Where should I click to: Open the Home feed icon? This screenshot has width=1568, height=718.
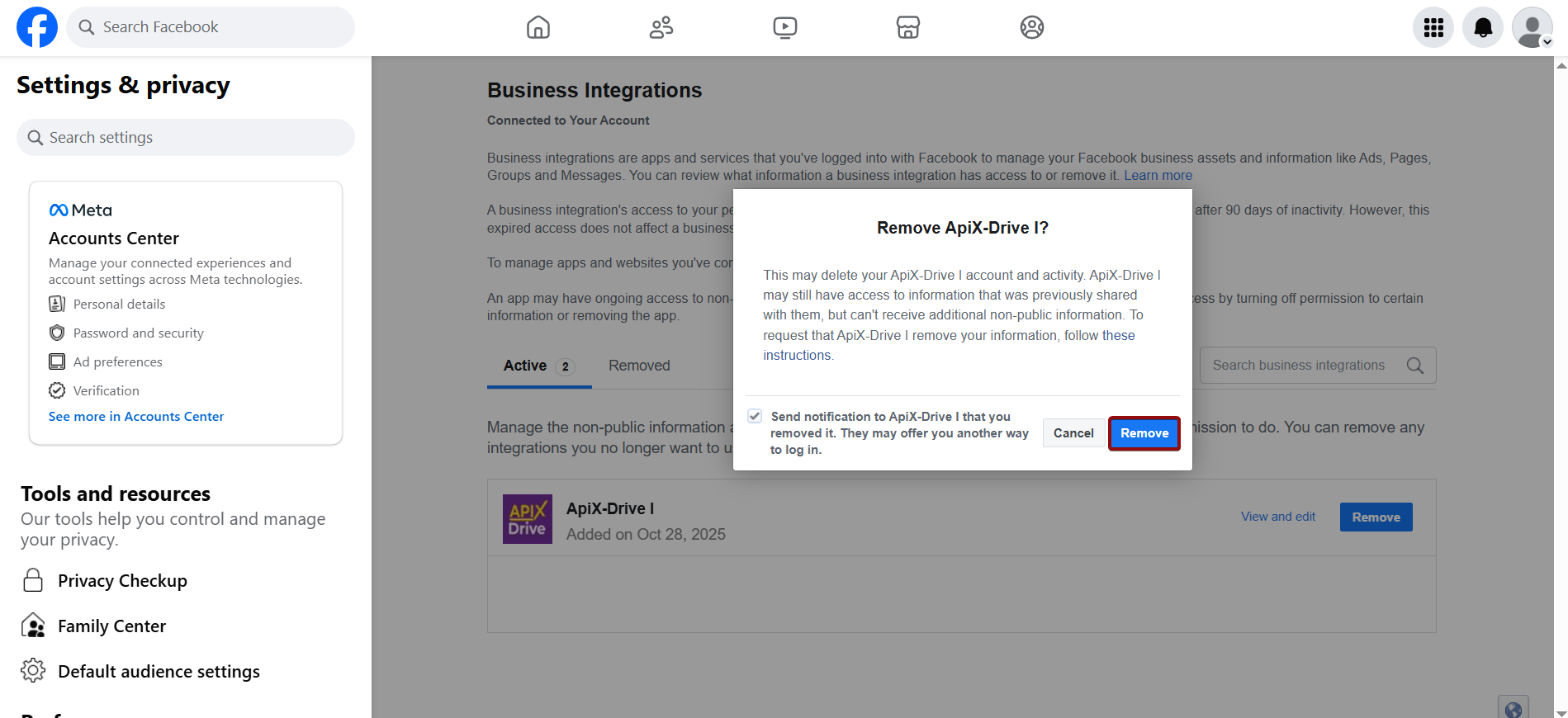[x=538, y=27]
